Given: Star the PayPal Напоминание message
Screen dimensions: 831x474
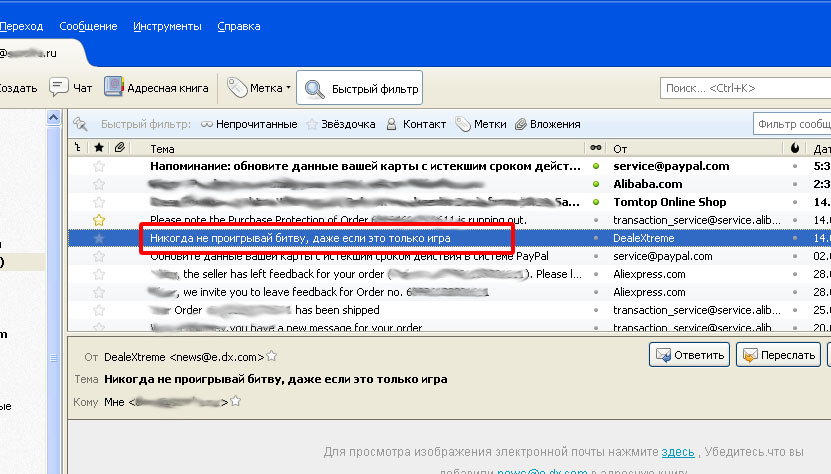Looking at the screenshot, I should pyautogui.click(x=99, y=166).
